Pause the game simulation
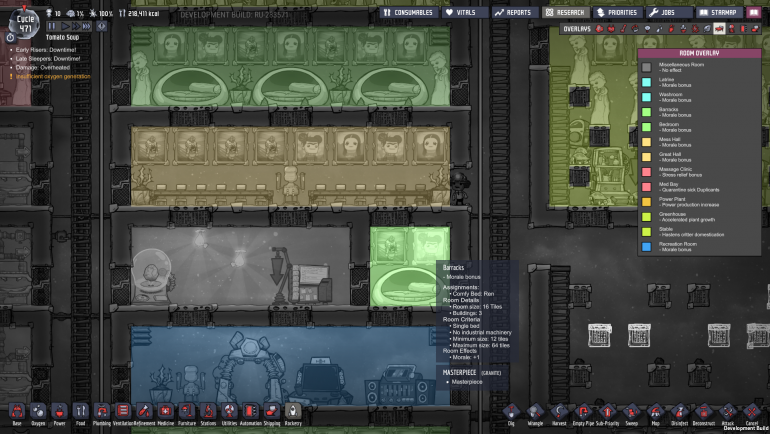770x434 pixels. (53, 26)
